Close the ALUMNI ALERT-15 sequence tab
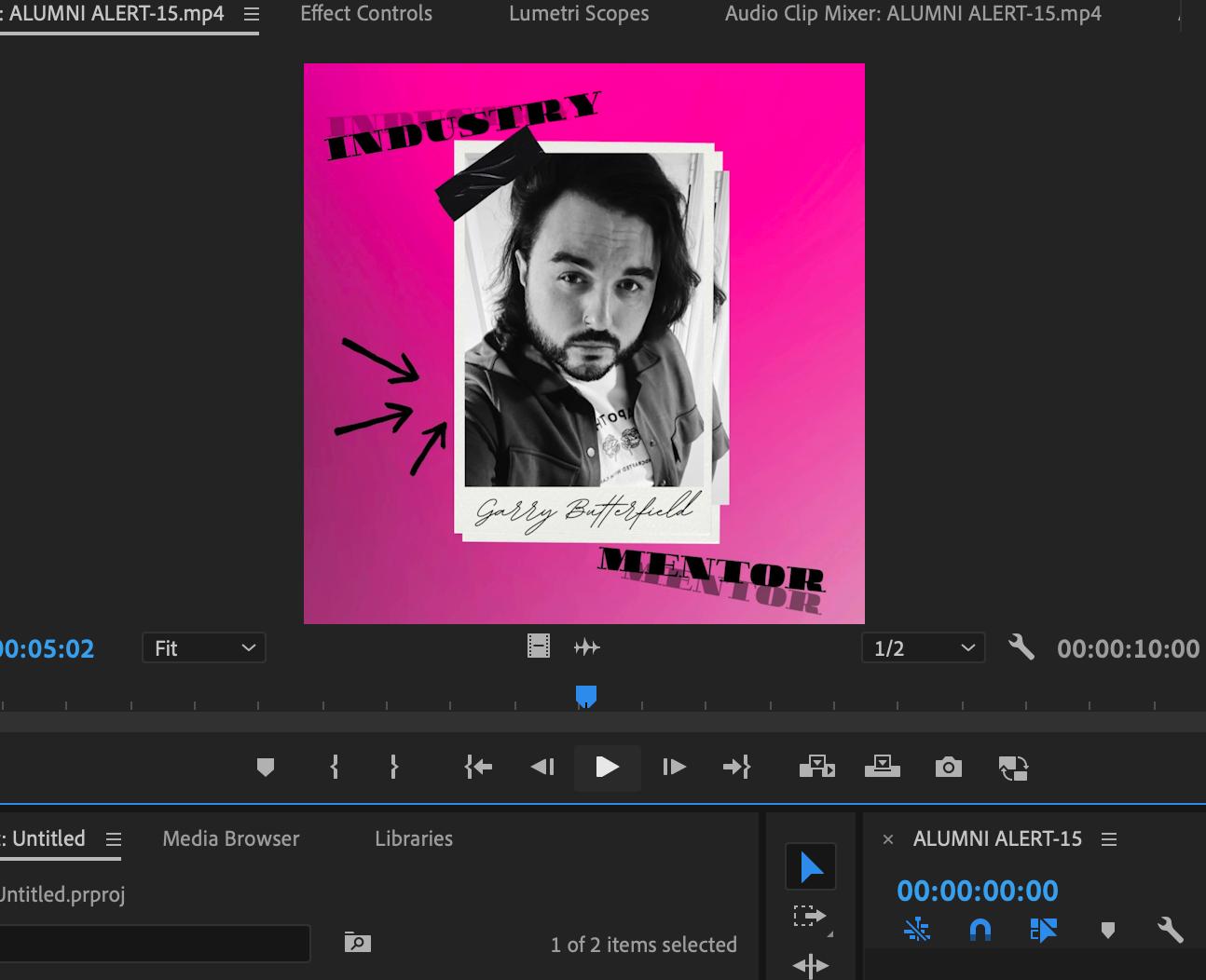The height and width of the screenshot is (980, 1206). click(888, 839)
